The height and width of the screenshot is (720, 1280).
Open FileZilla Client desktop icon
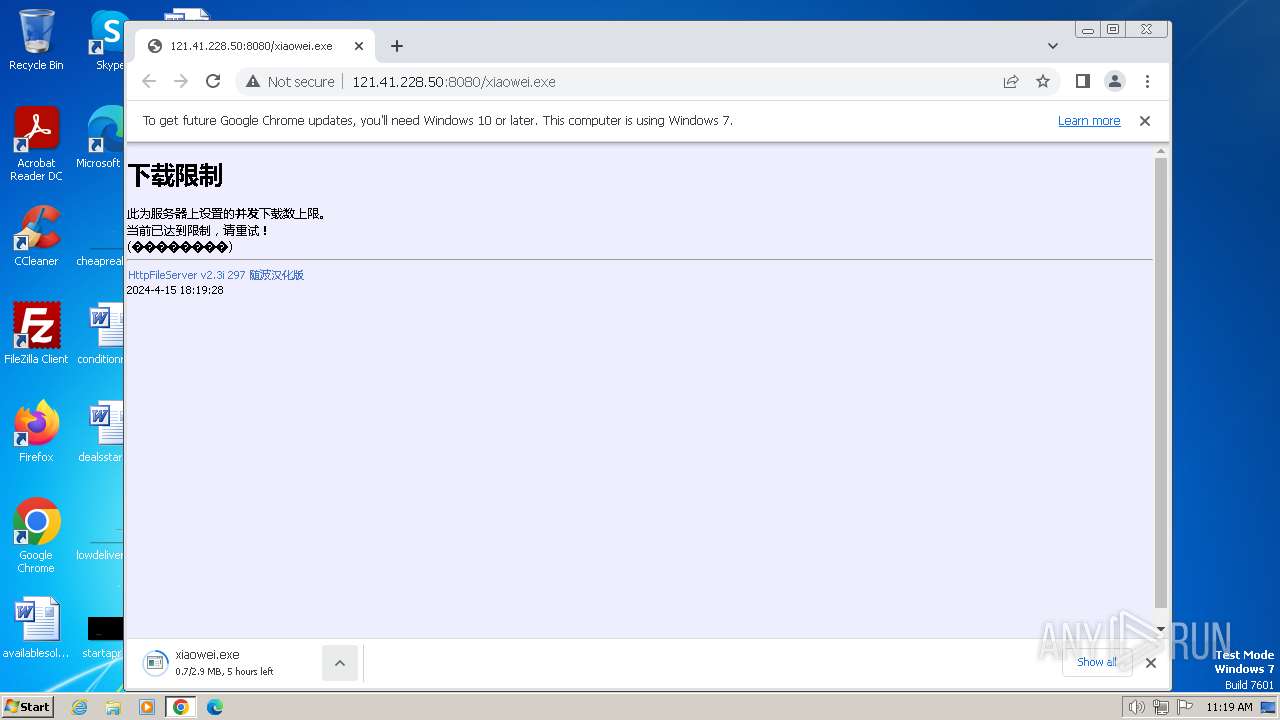36,334
